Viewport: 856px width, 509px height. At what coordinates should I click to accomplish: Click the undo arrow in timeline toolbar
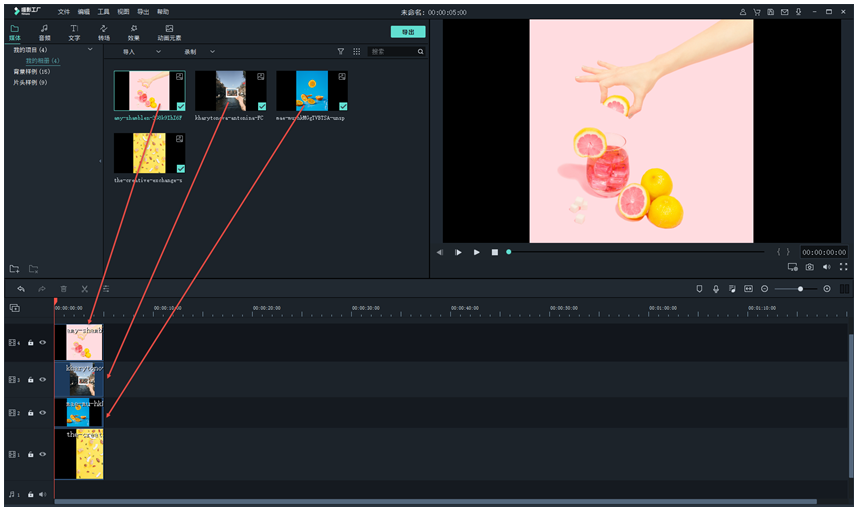(20, 289)
